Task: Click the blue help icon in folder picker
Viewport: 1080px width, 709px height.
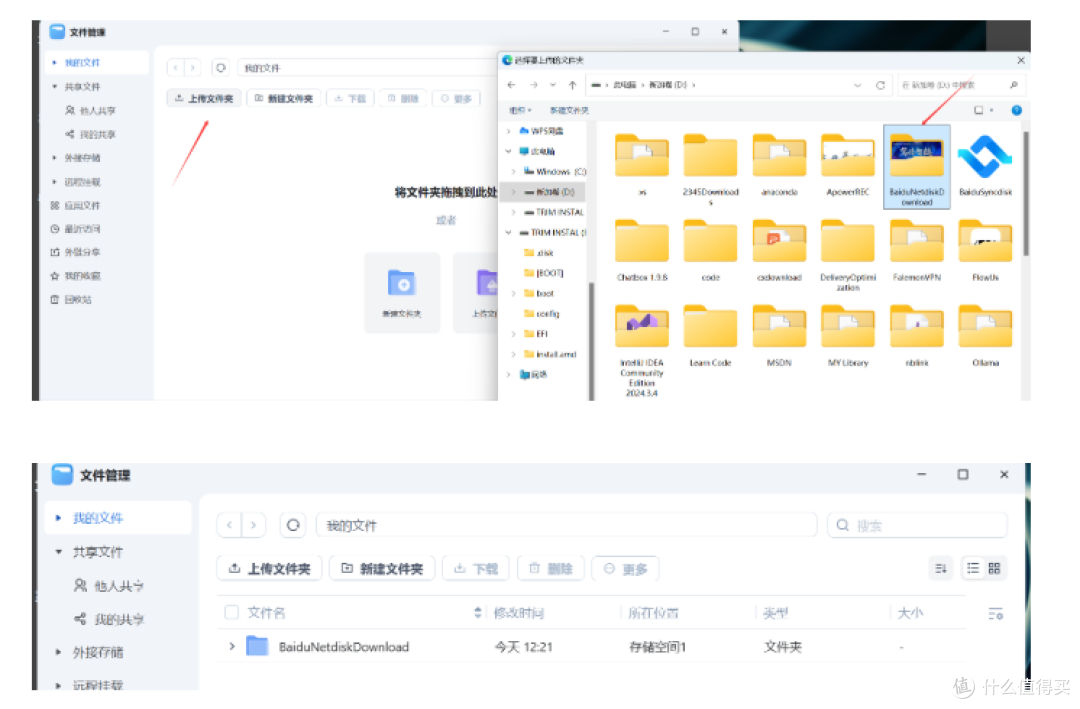Action: pyautogui.click(x=1017, y=110)
